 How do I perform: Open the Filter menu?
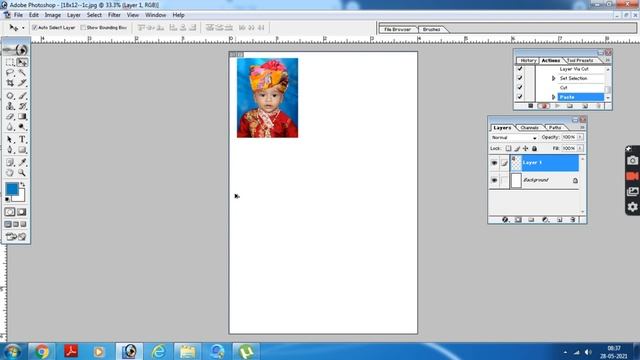coord(114,15)
